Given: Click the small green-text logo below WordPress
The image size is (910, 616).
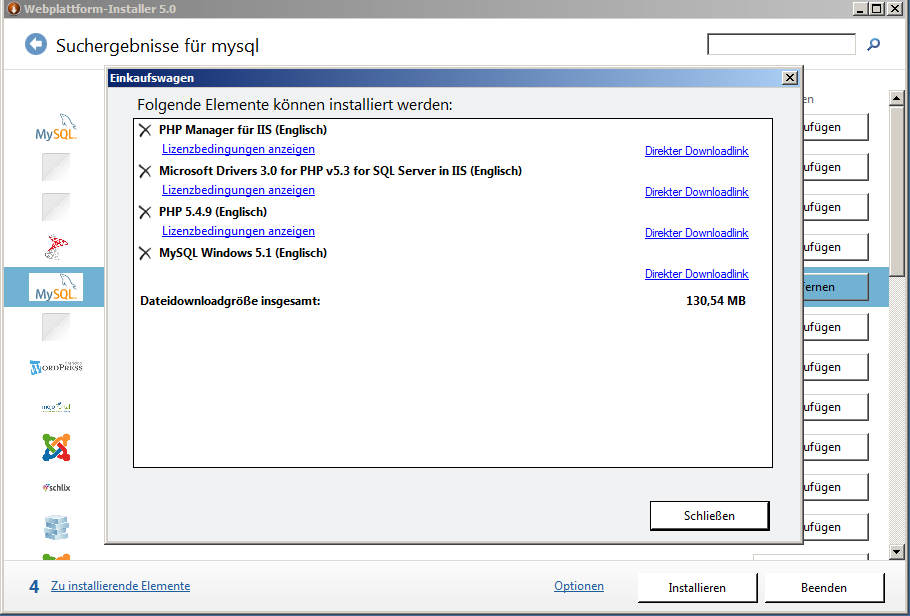Looking at the screenshot, I should (56, 407).
